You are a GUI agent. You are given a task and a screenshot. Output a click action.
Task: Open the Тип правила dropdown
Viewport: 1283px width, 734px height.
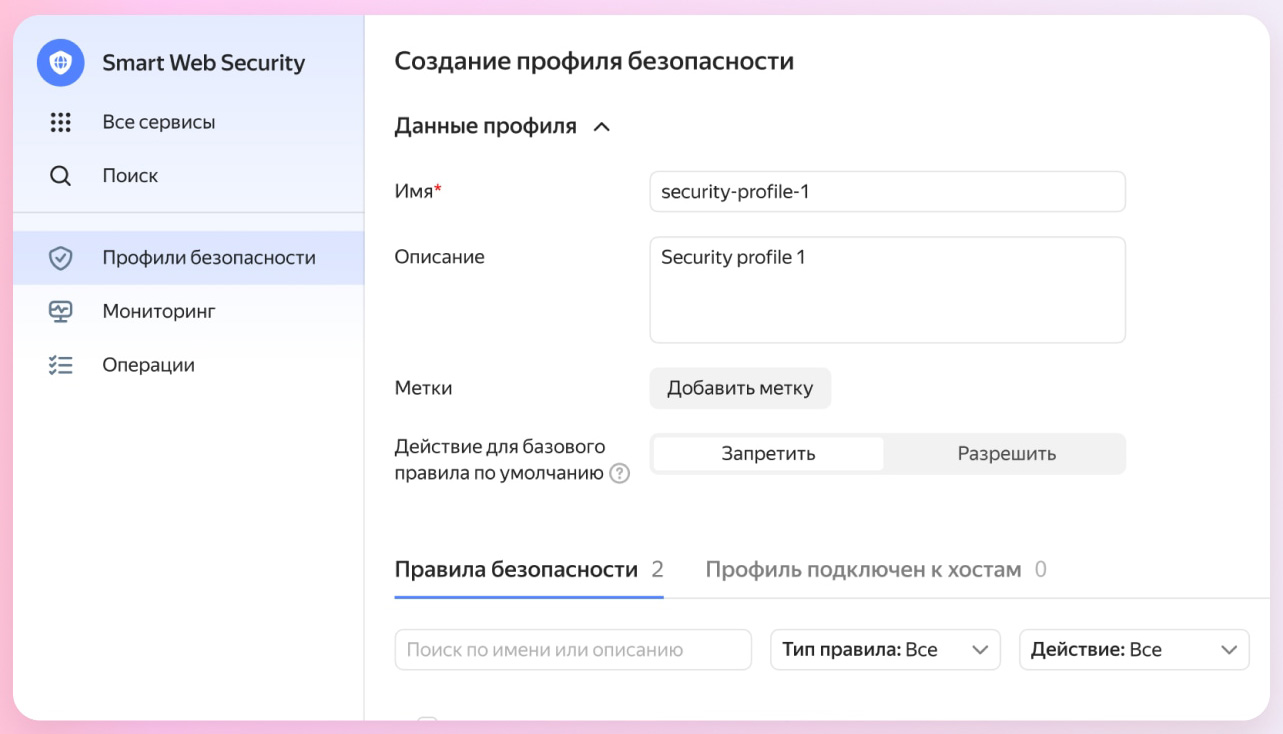(885, 650)
